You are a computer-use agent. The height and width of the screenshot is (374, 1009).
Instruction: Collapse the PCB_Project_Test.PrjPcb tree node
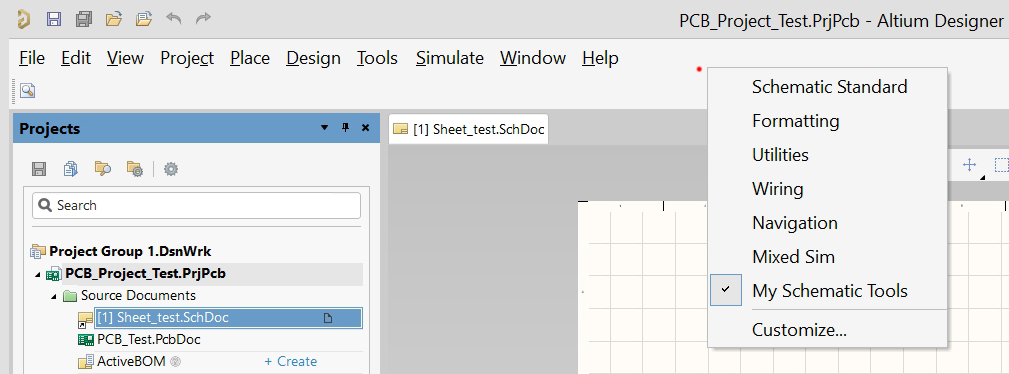tap(37, 275)
